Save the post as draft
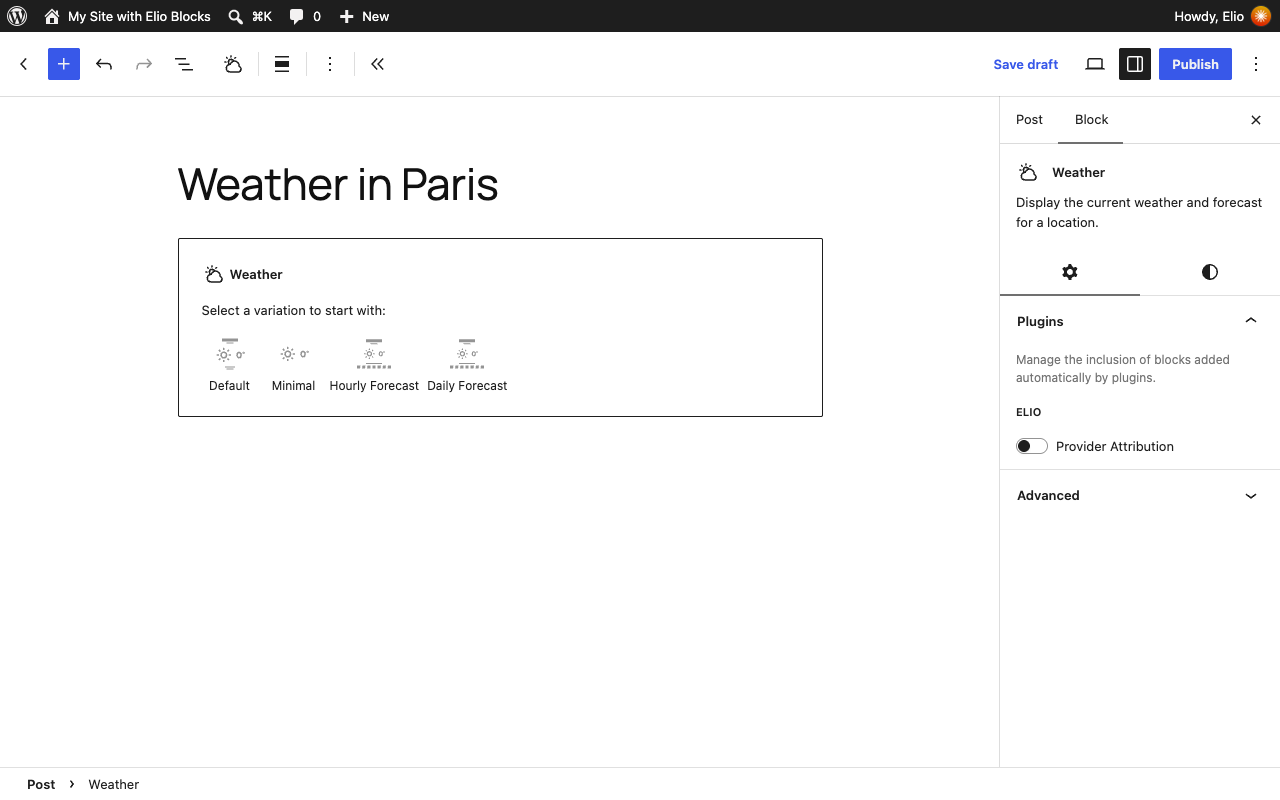1280x800 pixels. (x=1026, y=64)
